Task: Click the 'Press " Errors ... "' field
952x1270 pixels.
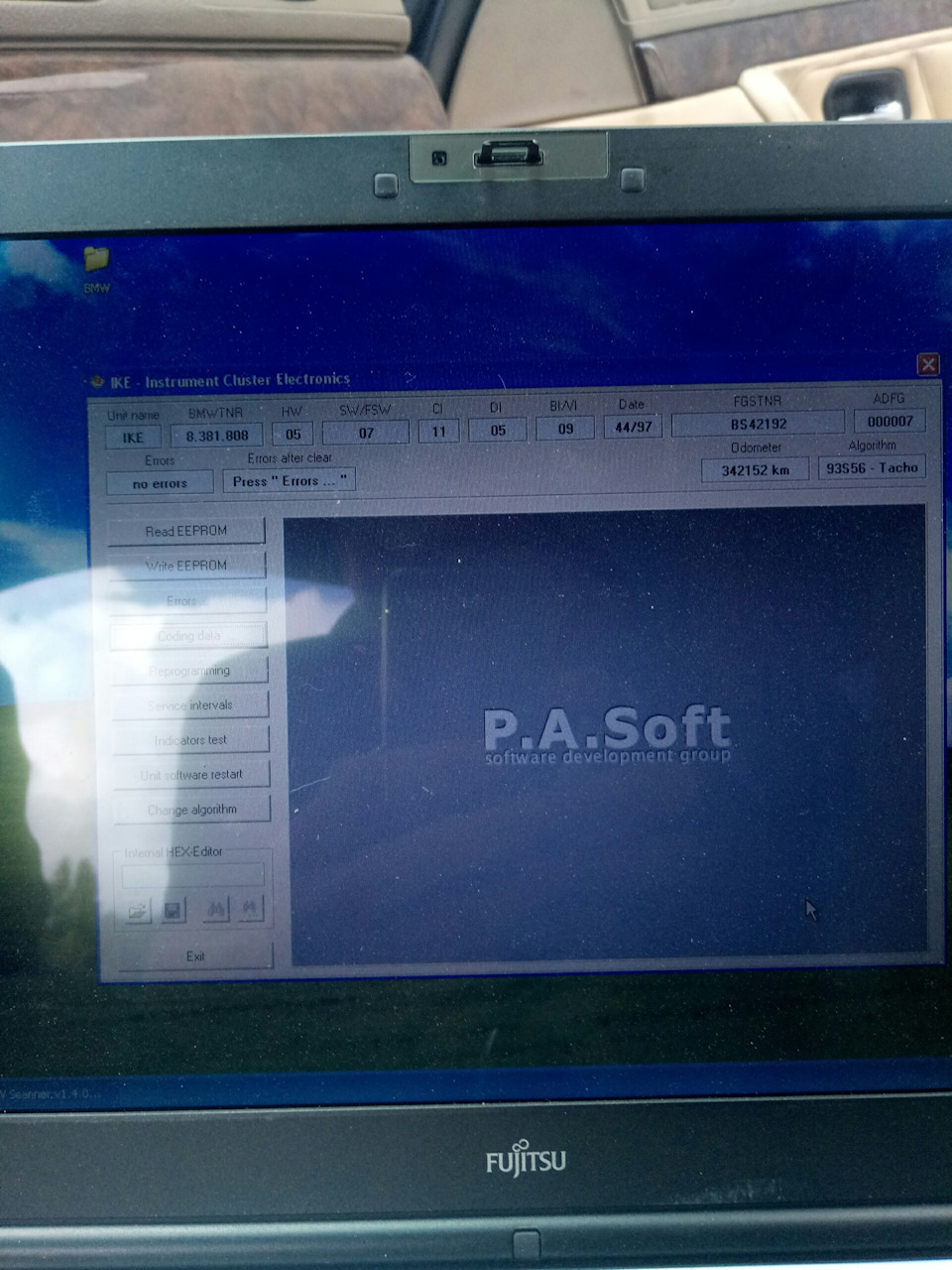Action: (289, 481)
